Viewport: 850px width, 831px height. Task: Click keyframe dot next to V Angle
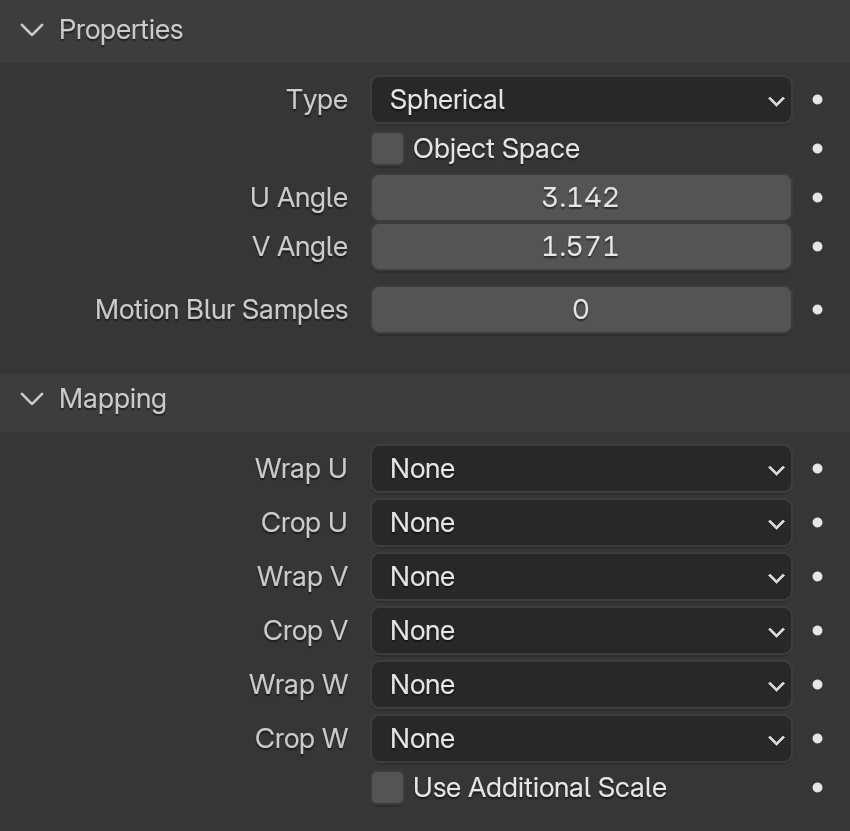(817, 247)
